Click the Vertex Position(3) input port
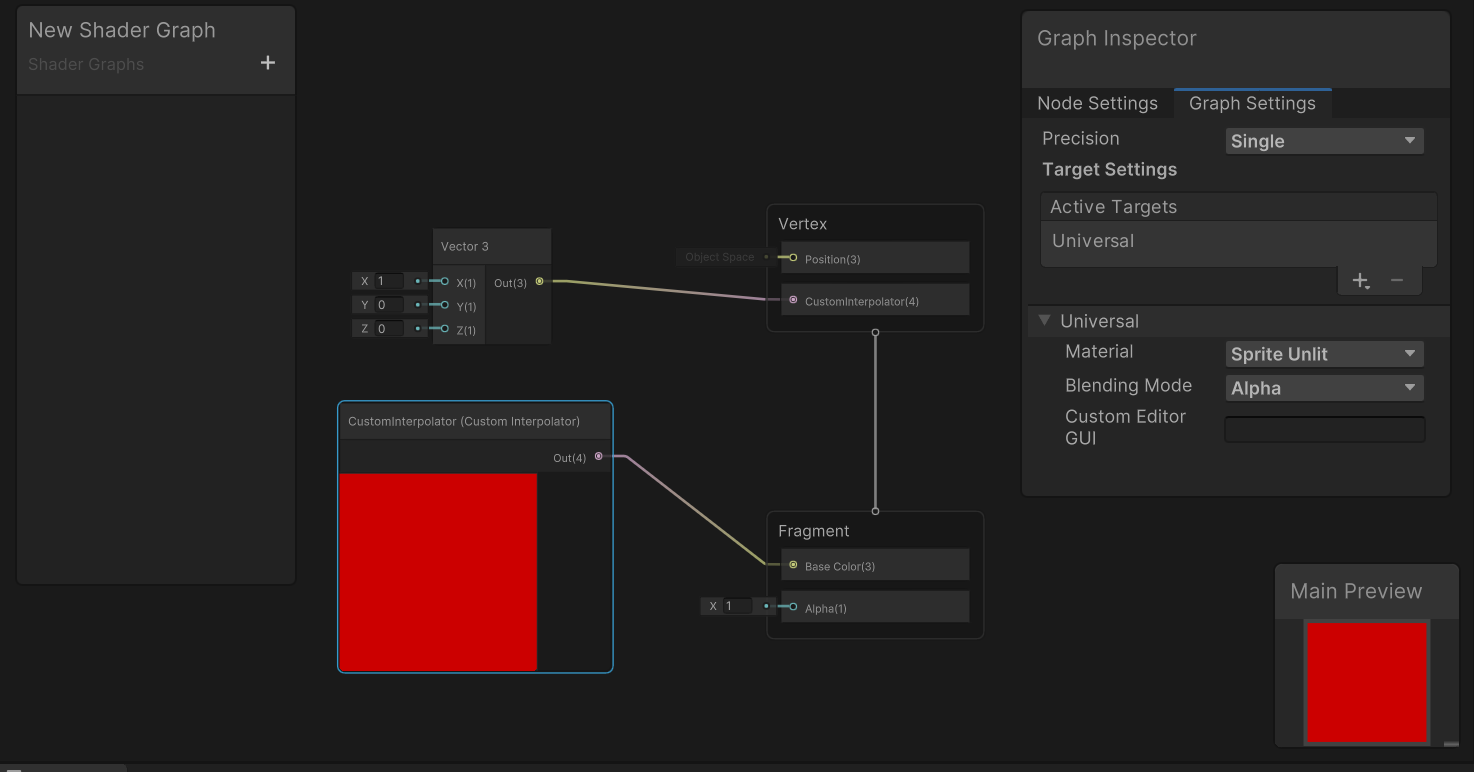1474x772 pixels. (x=793, y=258)
